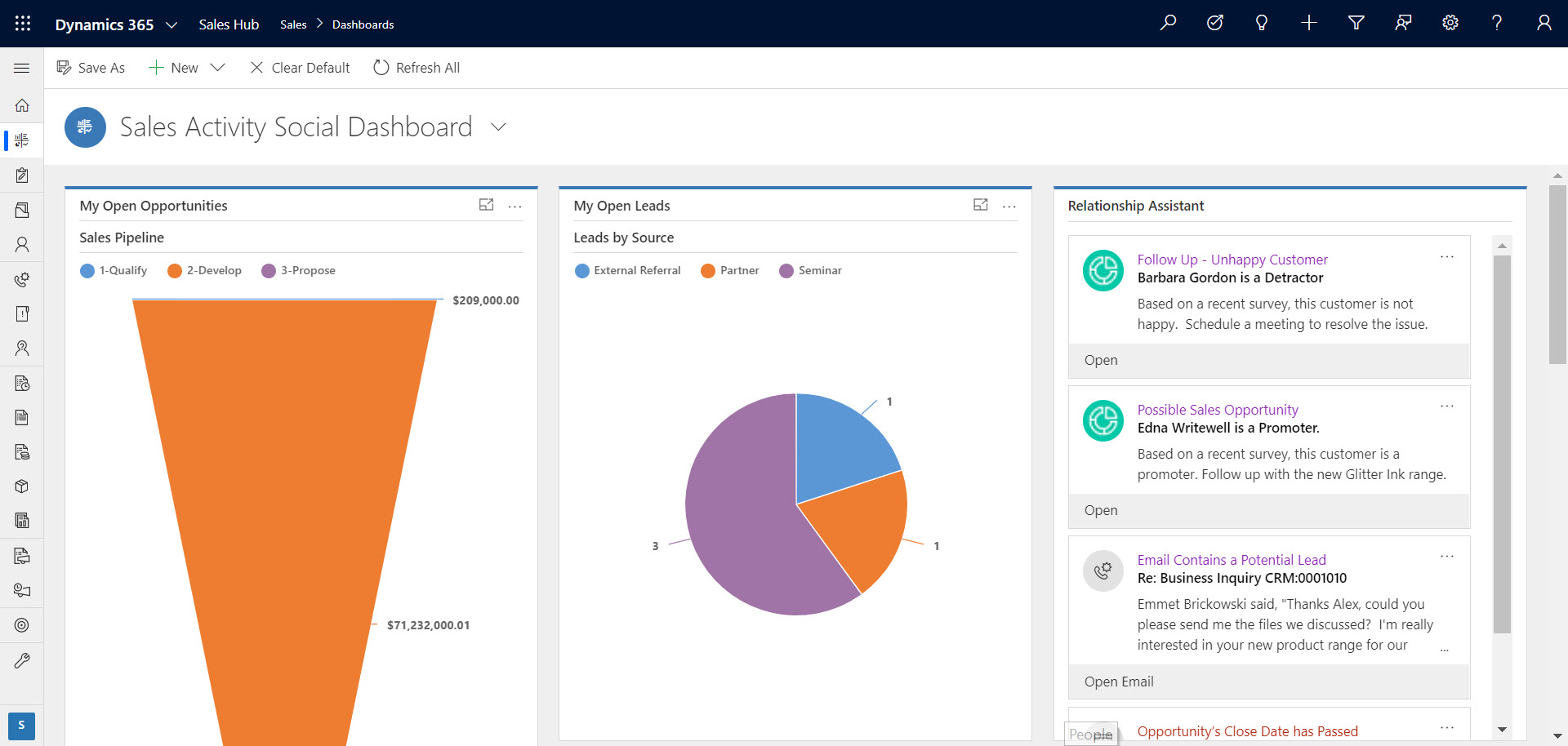Open the Contacts person sidebar icon
This screenshot has width=1568, height=746.
tap(22, 244)
